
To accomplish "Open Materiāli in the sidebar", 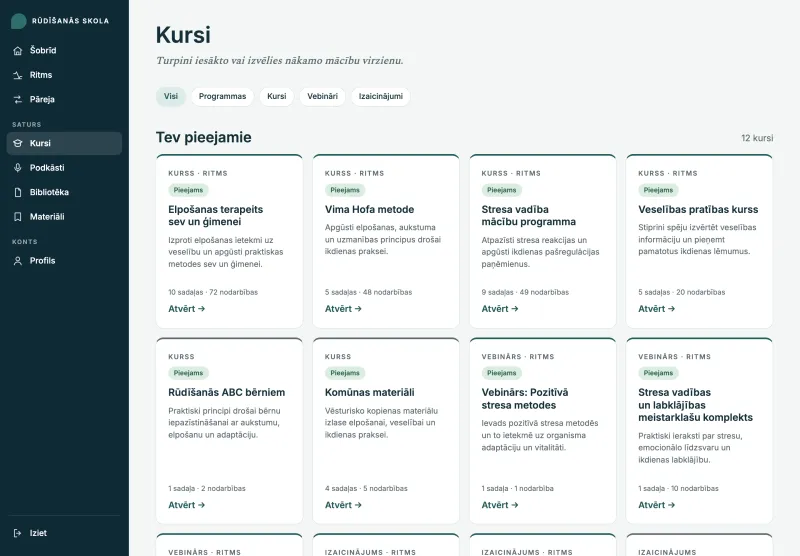I will (64, 217).
